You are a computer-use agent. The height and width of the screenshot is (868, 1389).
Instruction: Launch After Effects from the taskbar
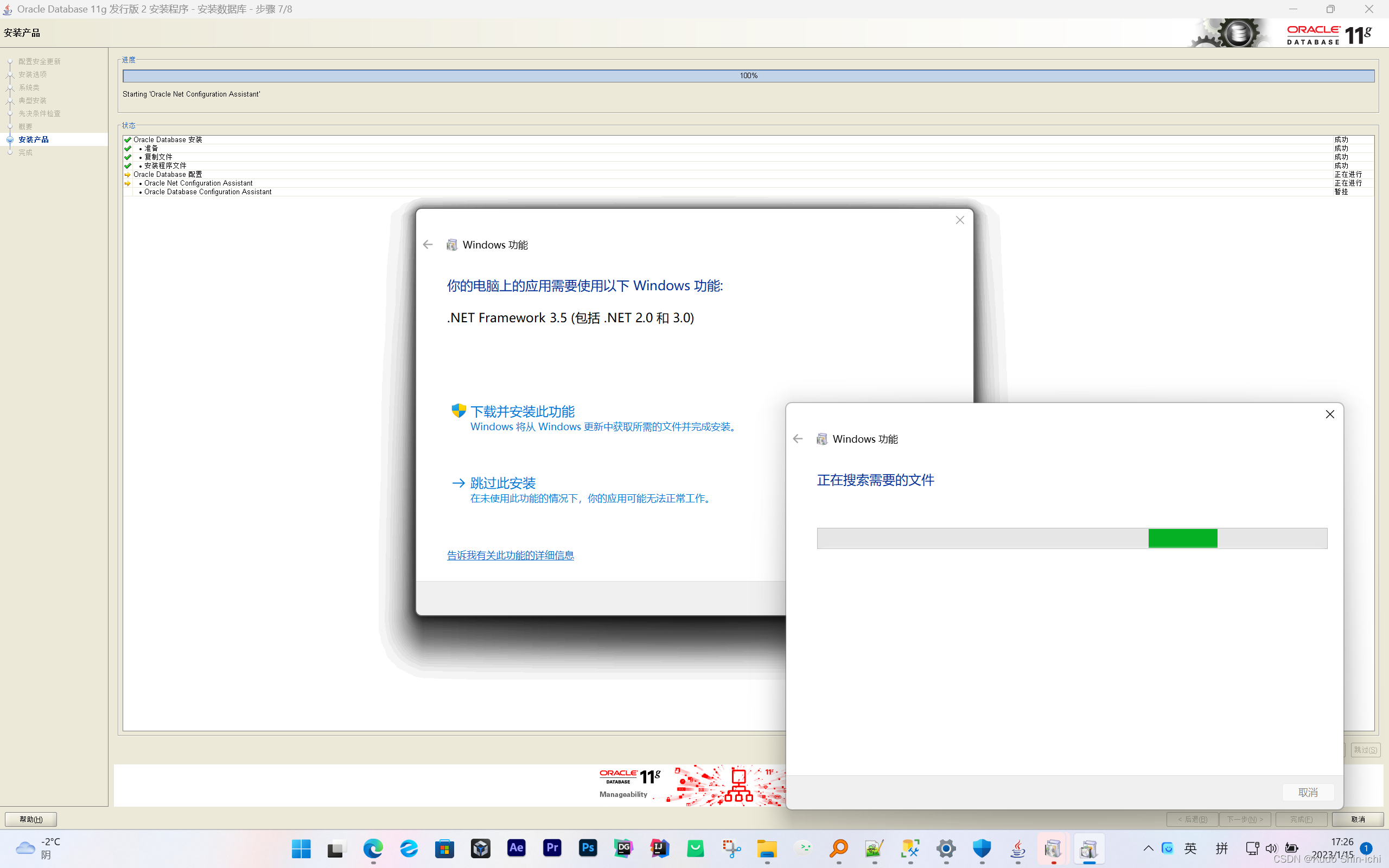tap(517, 848)
